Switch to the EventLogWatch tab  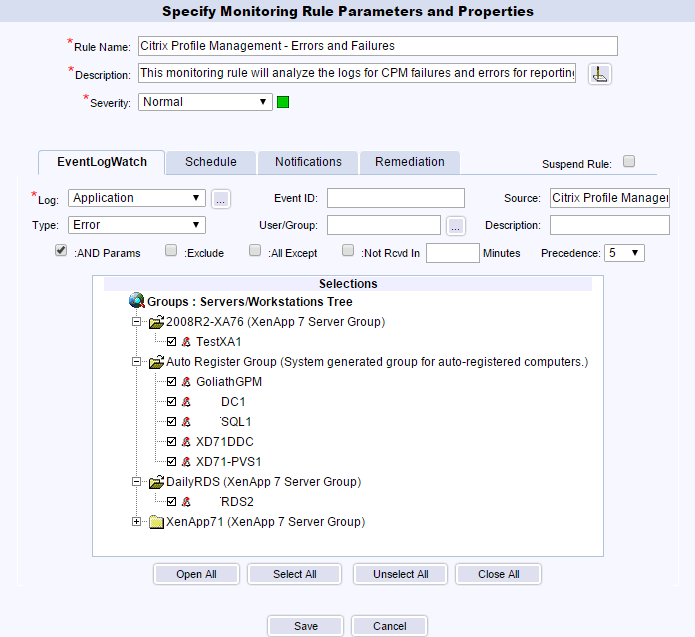pos(102,162)
